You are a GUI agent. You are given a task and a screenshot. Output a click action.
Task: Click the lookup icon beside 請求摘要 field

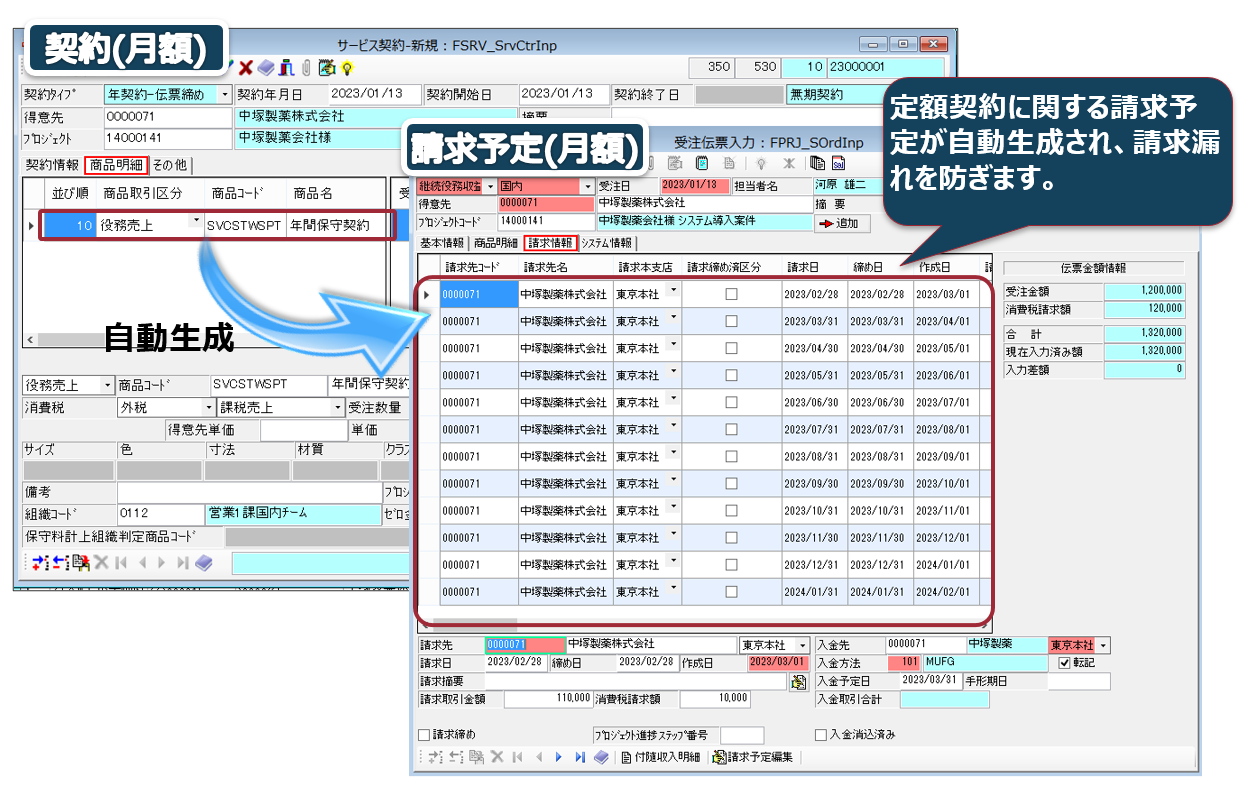point(798,681)
